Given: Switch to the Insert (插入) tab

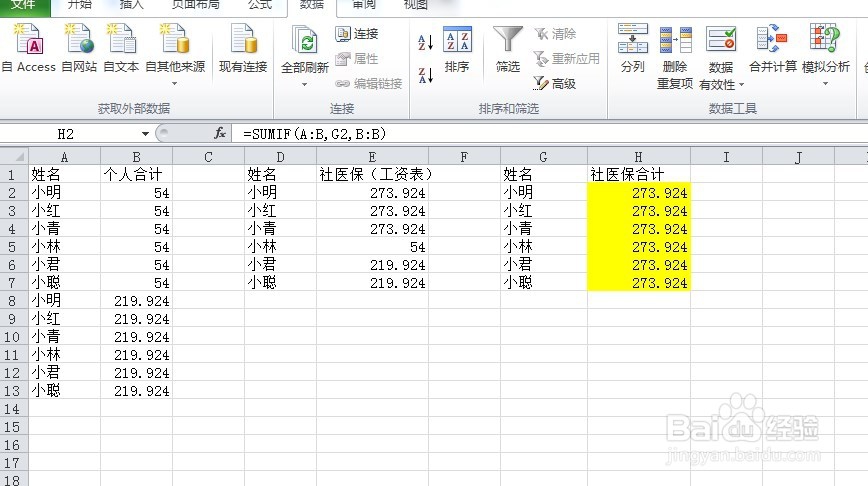Looking at the screenshot, I should (131, 5).
